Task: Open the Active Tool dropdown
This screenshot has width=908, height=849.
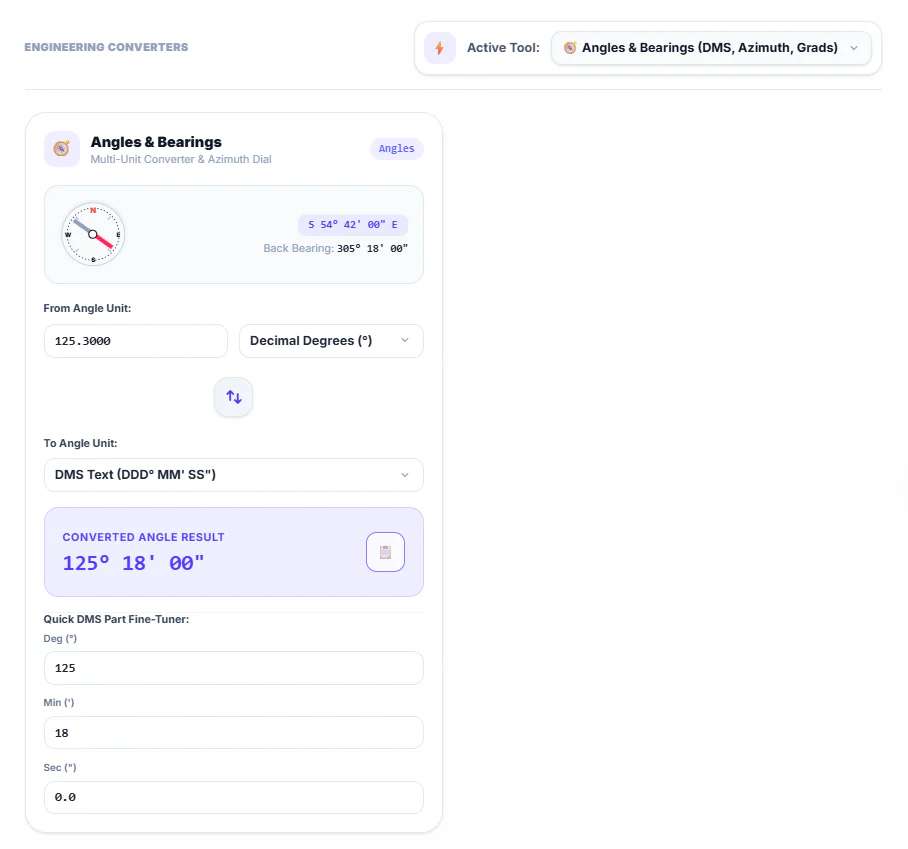Action: (711, 48)
